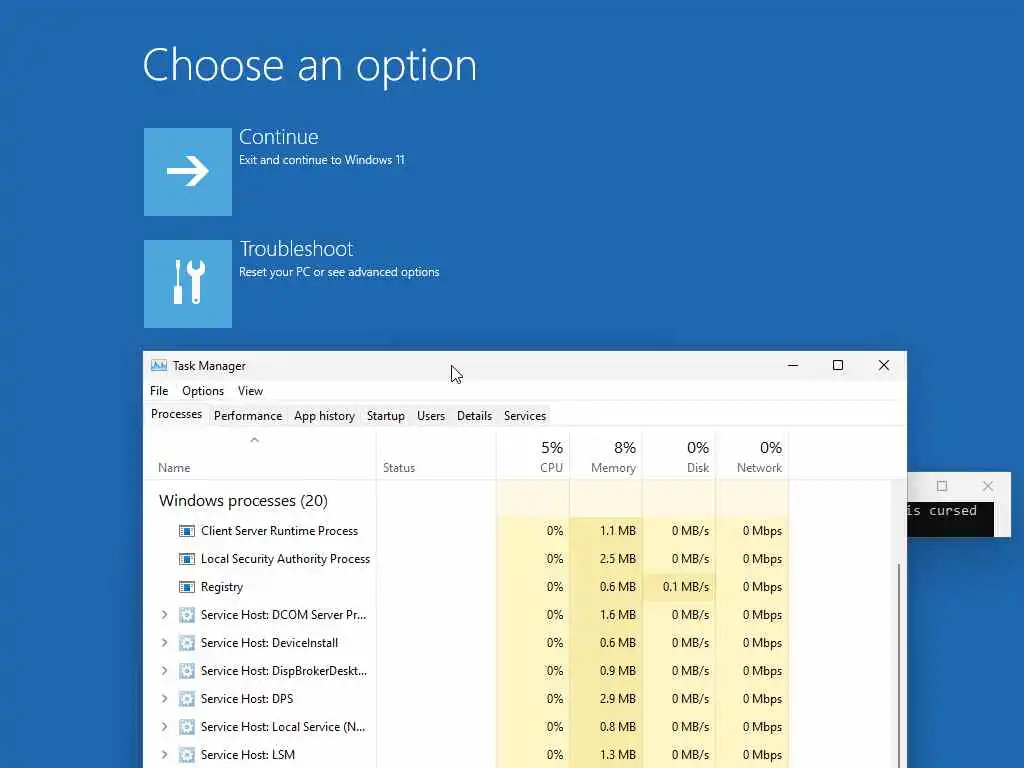The height and width of the screenshot is (768, 1024).
Task: Expand Service Host: DeviceInstall row
Action: pyautogui.click(x=165, y=643)
